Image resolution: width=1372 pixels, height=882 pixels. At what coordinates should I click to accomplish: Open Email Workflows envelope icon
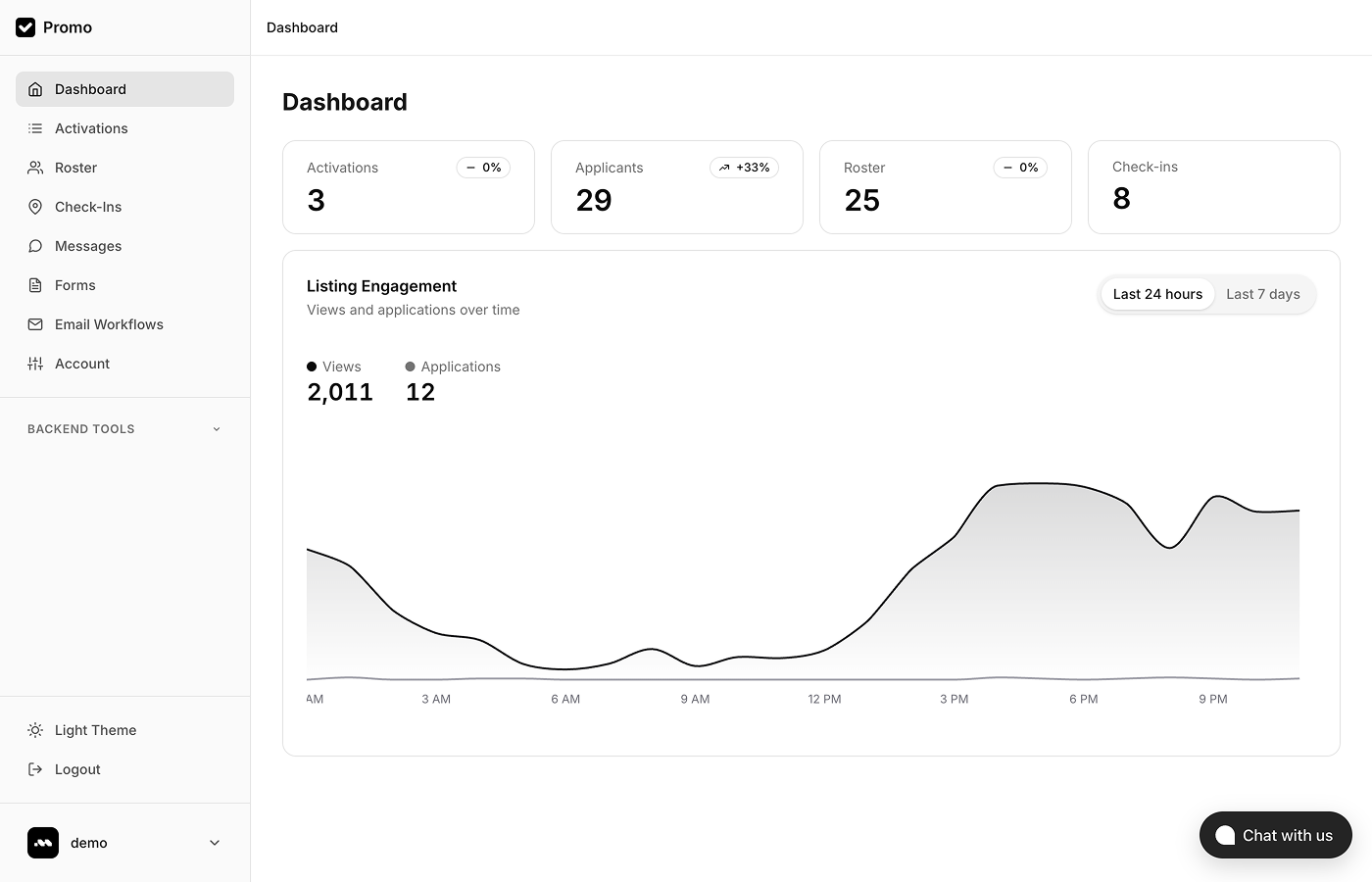pos(35,324)
